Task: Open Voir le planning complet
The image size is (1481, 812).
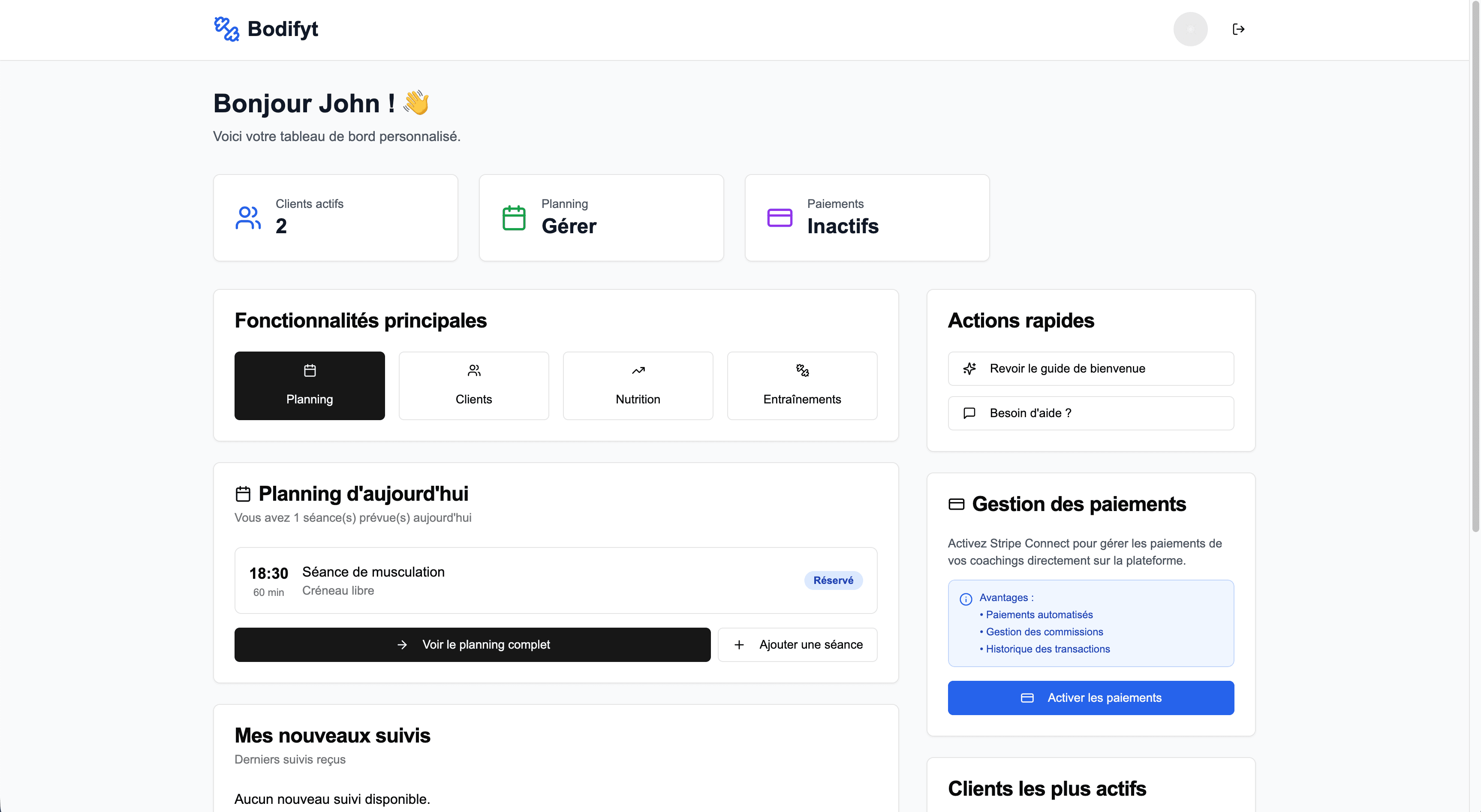Action: click(x=473, y=644)
